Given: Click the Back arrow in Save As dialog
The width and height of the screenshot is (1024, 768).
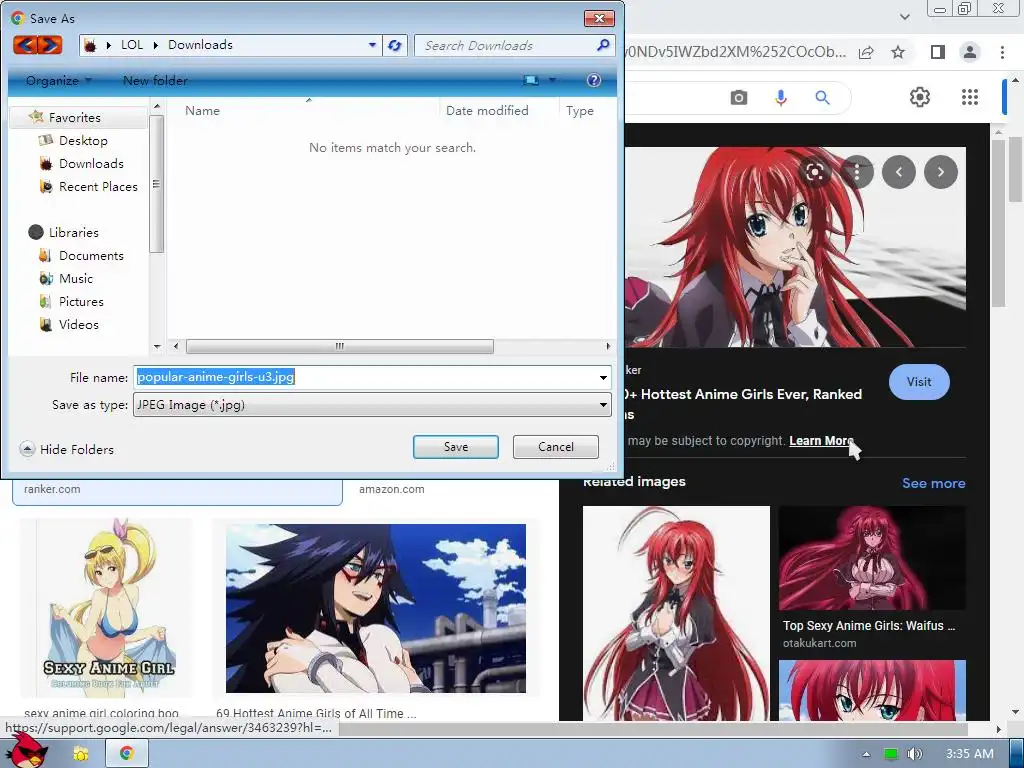Looking at the screenshot, I should click(25, 45).
